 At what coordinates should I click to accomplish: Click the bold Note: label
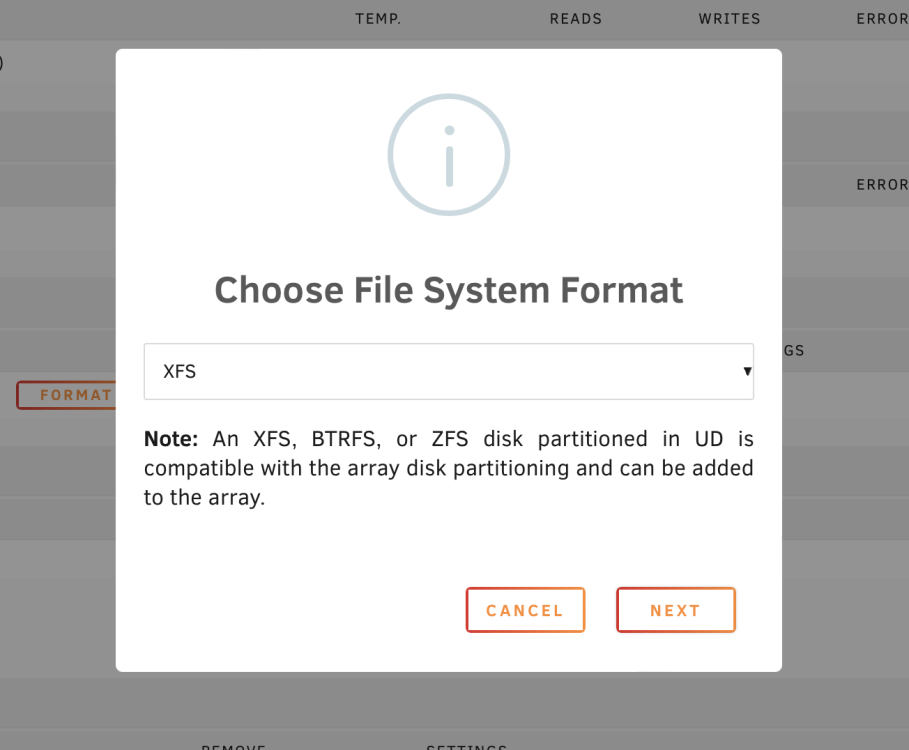171,439
